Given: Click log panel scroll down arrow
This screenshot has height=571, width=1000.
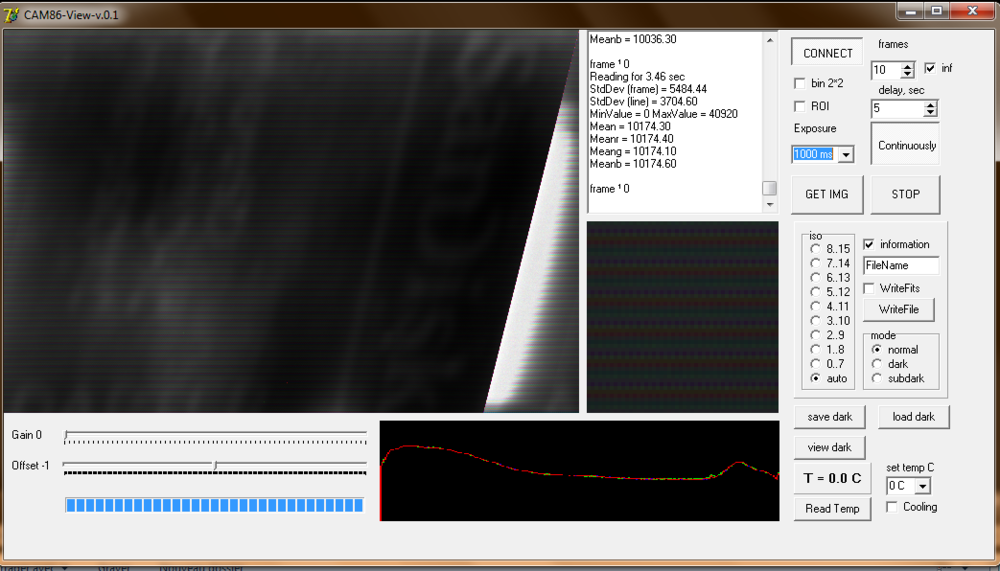Looking at the screenshot, I should 770,205.
